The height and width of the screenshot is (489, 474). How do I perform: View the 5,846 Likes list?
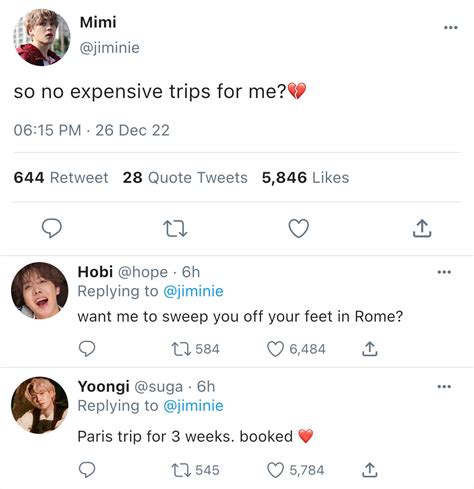305,177
